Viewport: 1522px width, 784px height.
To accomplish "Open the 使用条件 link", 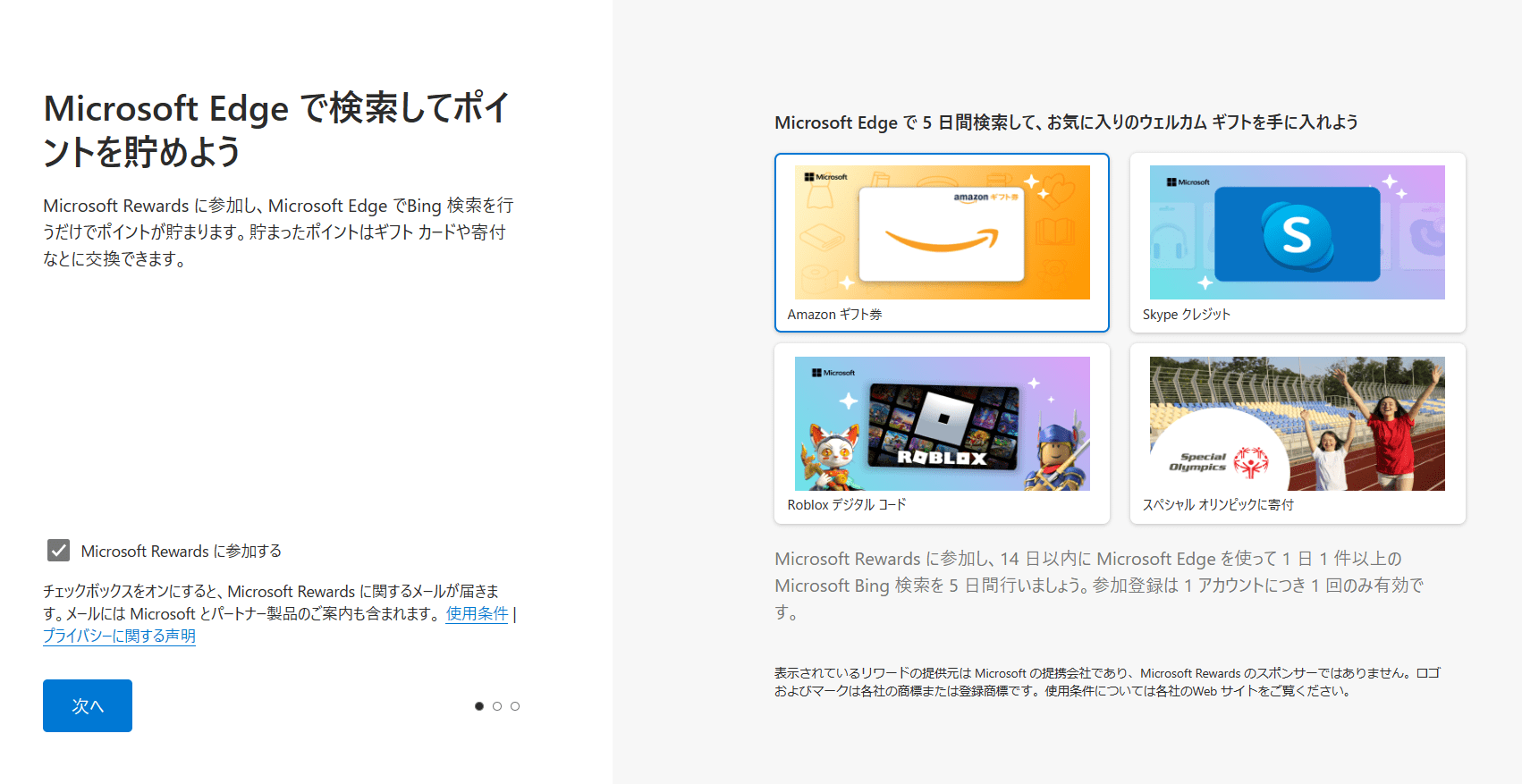I will pyautogui.click(x=477, y=613).
